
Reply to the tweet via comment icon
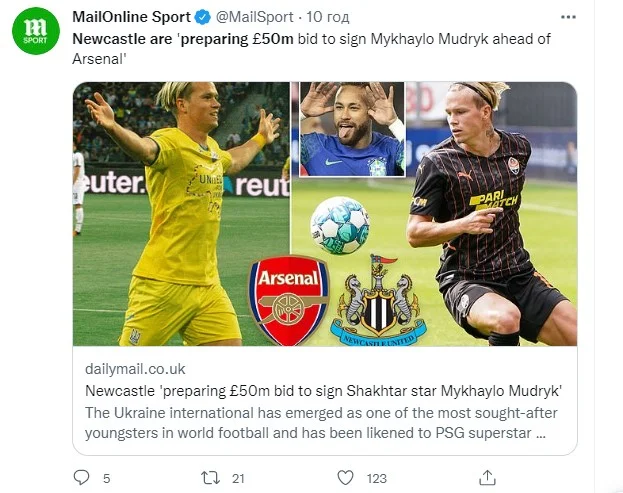coord(81,478)
